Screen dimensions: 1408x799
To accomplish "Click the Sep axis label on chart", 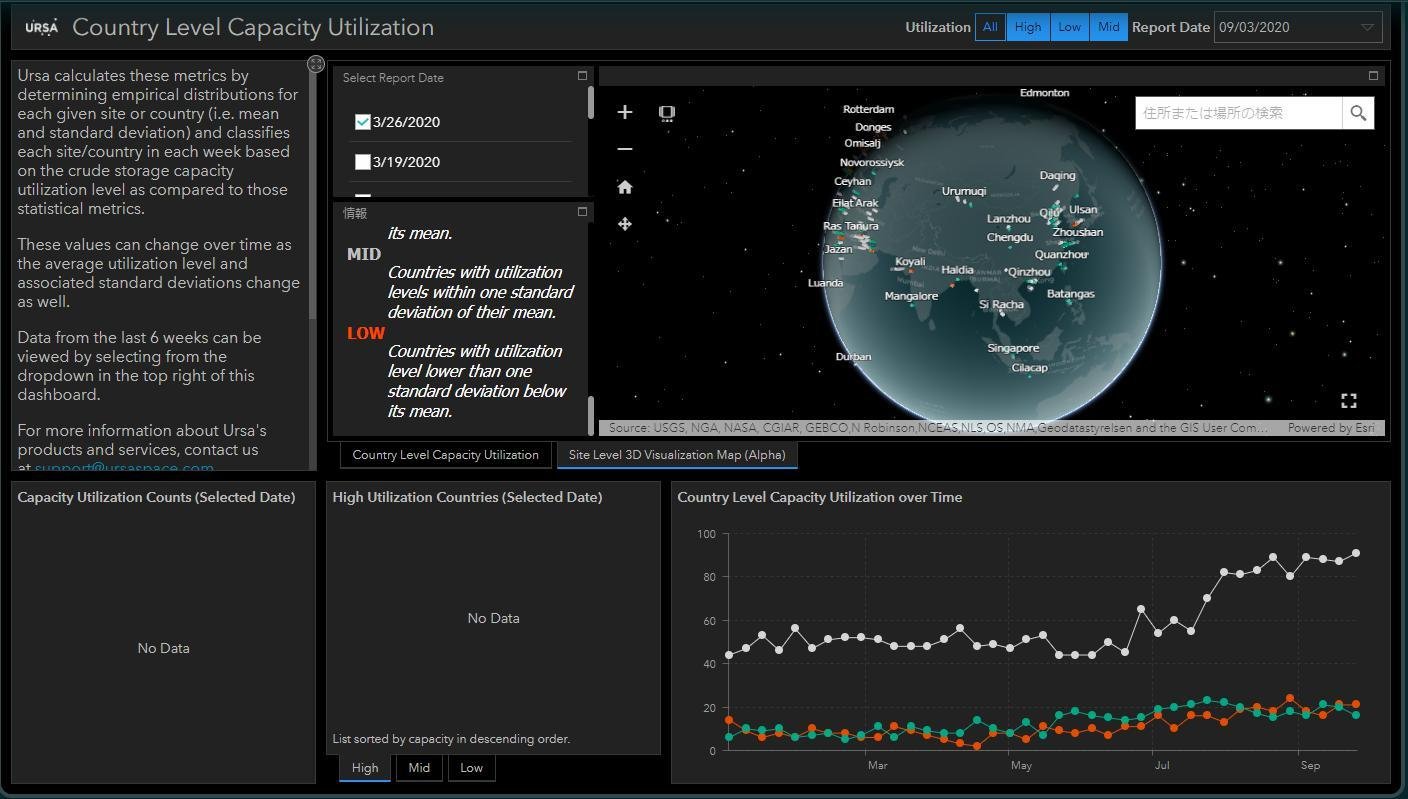I will tap(1310, 765).
